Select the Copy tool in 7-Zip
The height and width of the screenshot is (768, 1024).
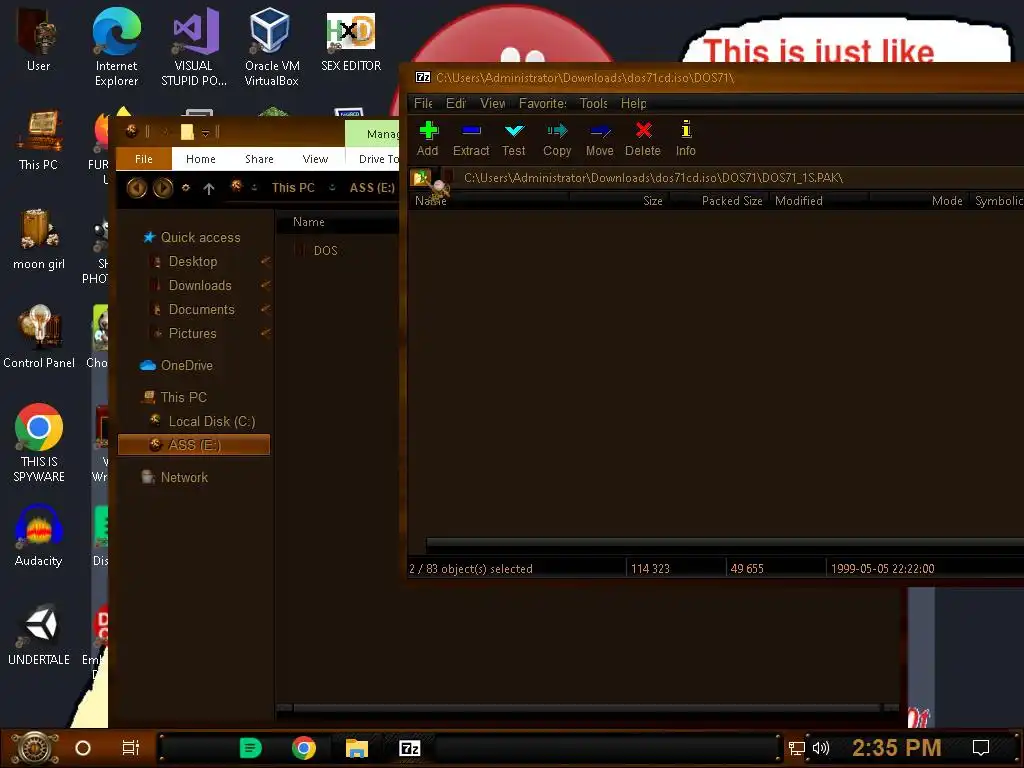click(x=557, y=138)
